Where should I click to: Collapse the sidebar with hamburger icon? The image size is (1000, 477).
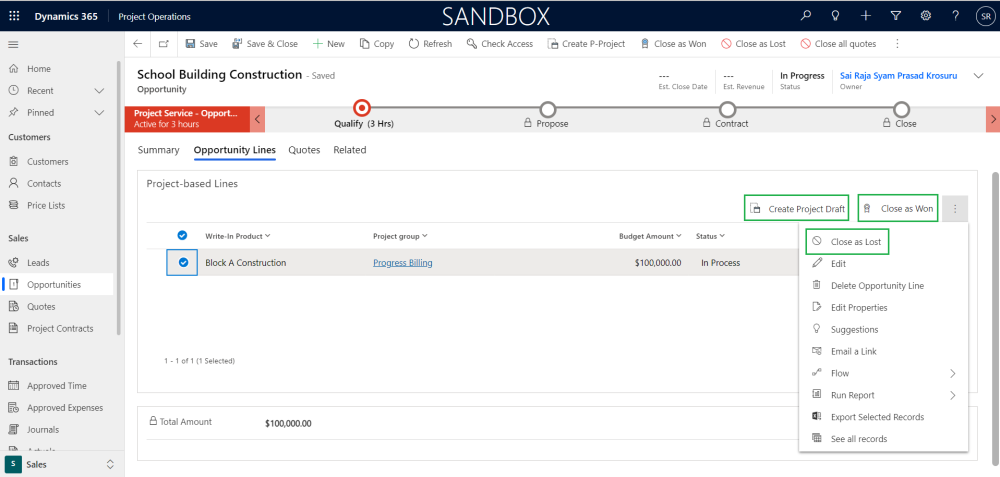pyautogui.click(x=13, y=44)
